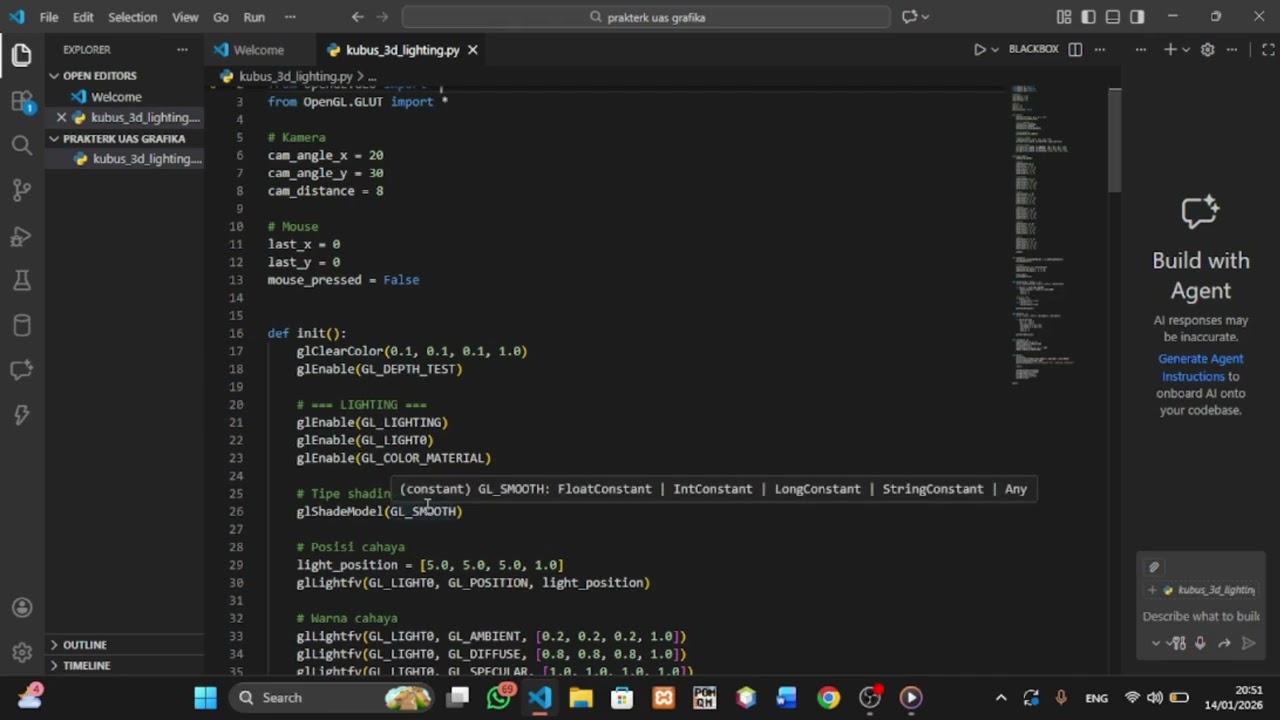The height and width of the screenshot is (720, 1280).
Task: Switch to the Welcome tab
Action: point(259,50)
